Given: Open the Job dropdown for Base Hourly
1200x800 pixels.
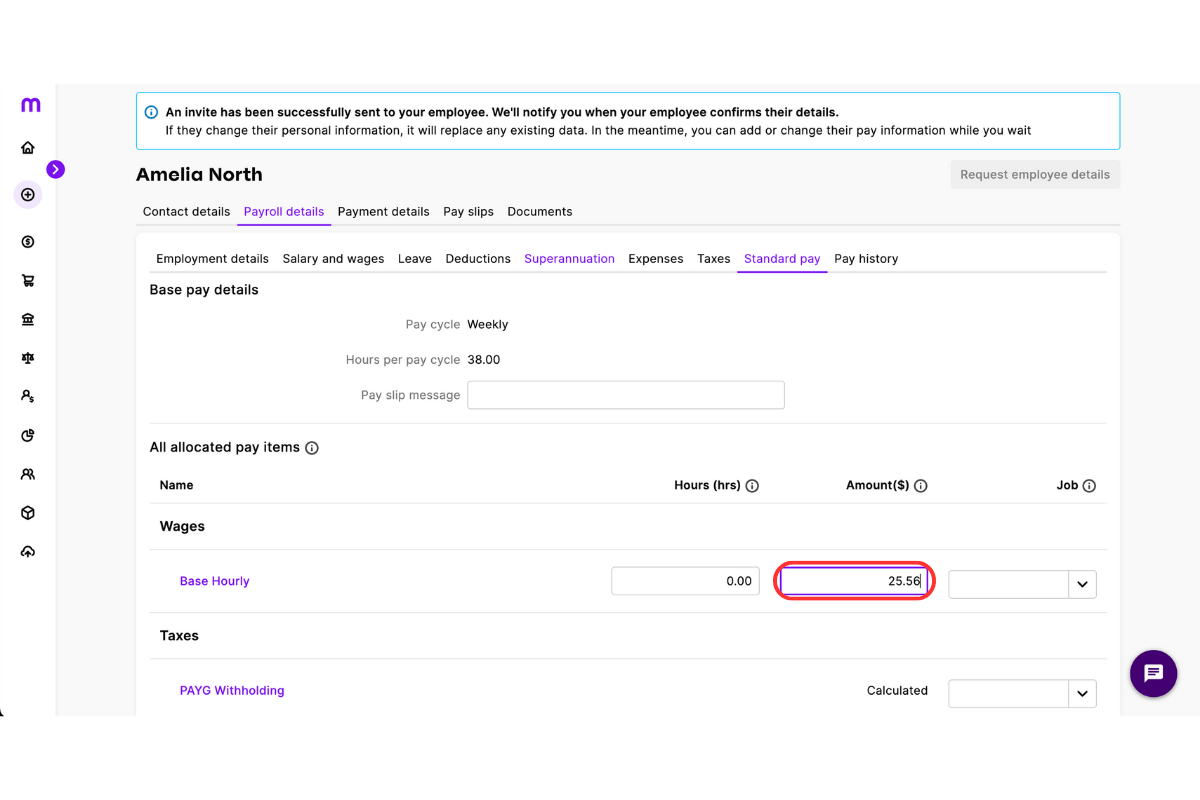Looking at the screenshot, I should 1082,583.
